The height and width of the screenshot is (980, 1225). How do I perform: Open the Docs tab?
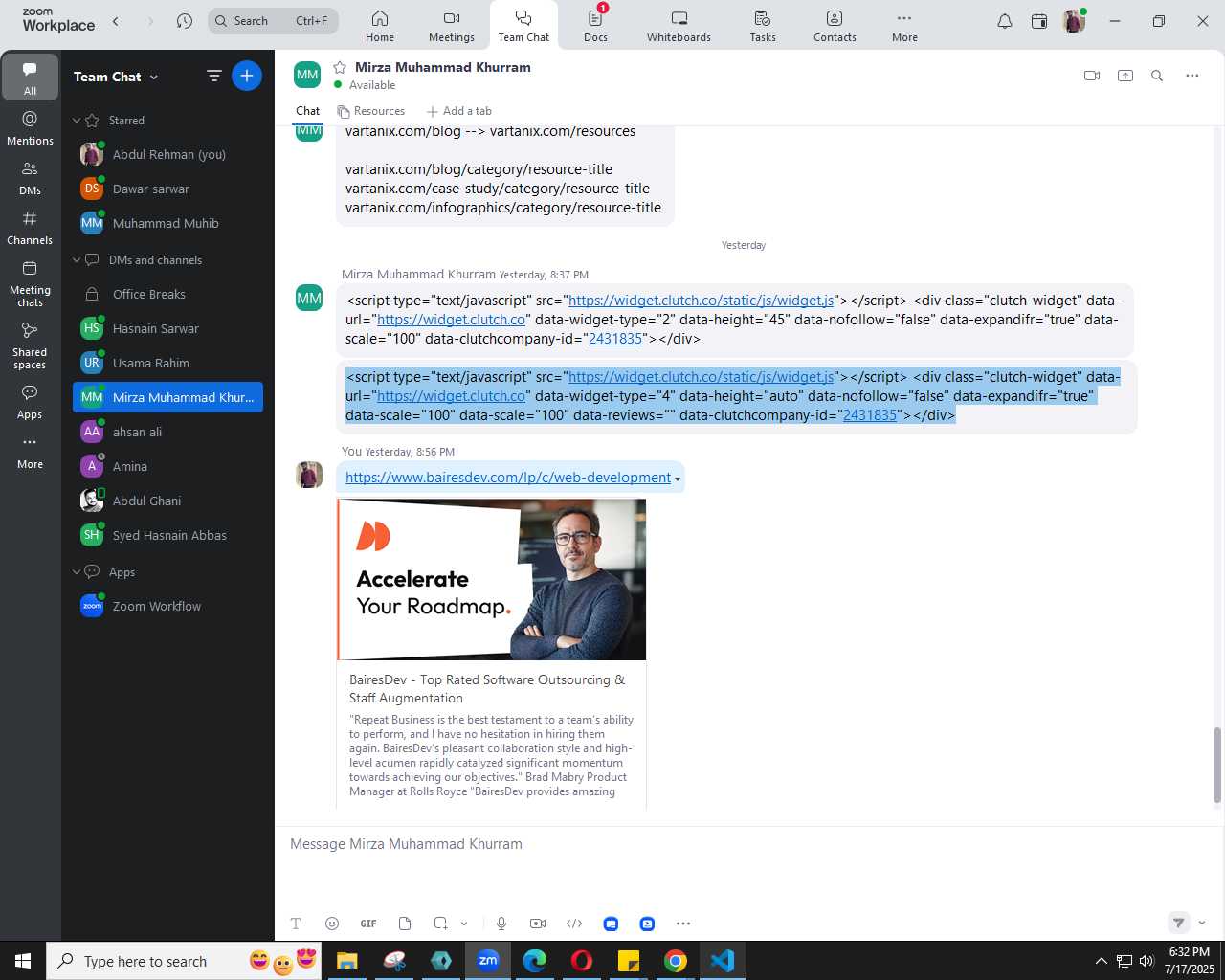(x=595, y=26)
